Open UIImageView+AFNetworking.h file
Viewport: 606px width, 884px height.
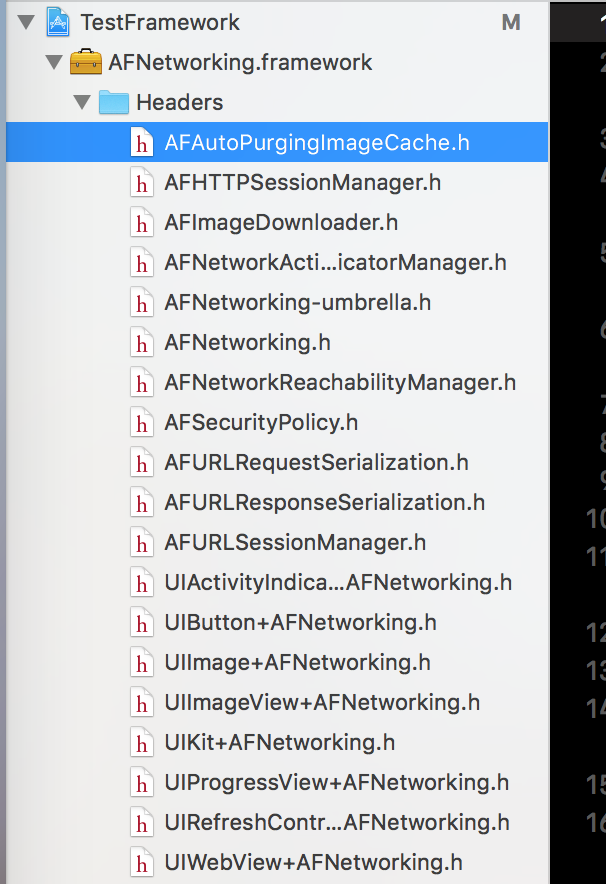click(277, 702)
